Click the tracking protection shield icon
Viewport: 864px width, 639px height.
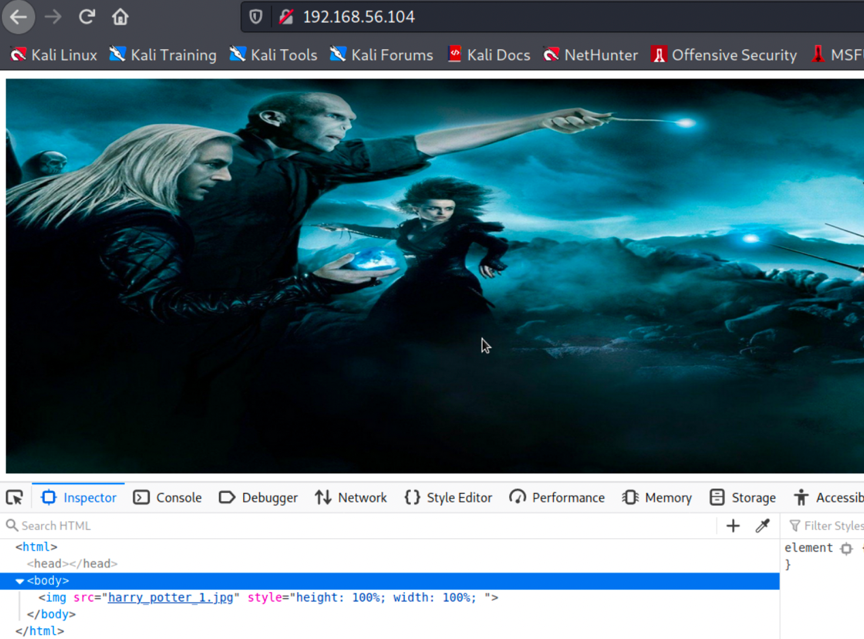pyautogui.click(x=256, y=17)
